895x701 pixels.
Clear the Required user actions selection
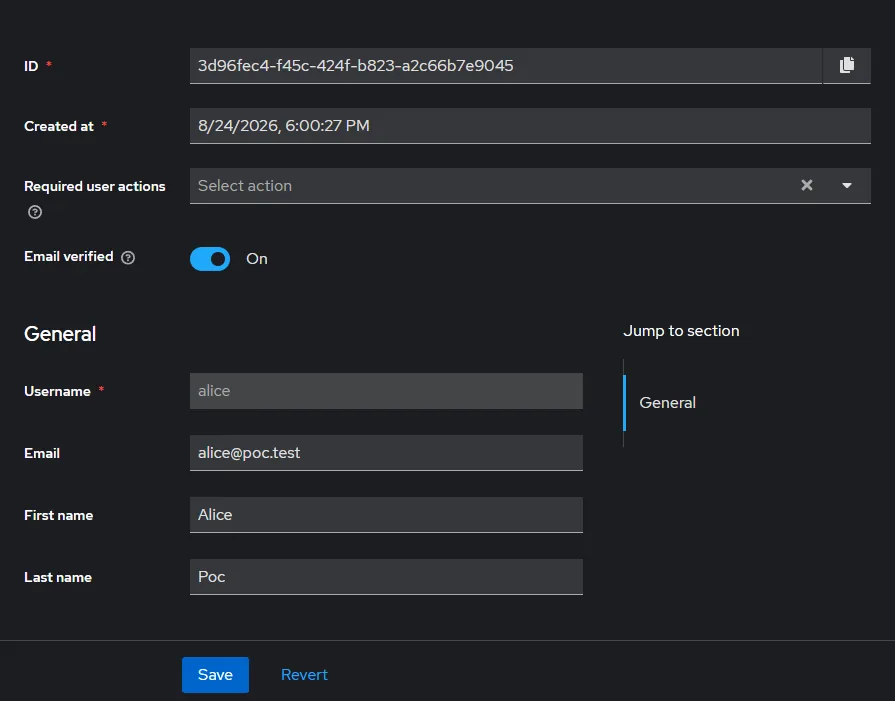(x=807, y=185)
